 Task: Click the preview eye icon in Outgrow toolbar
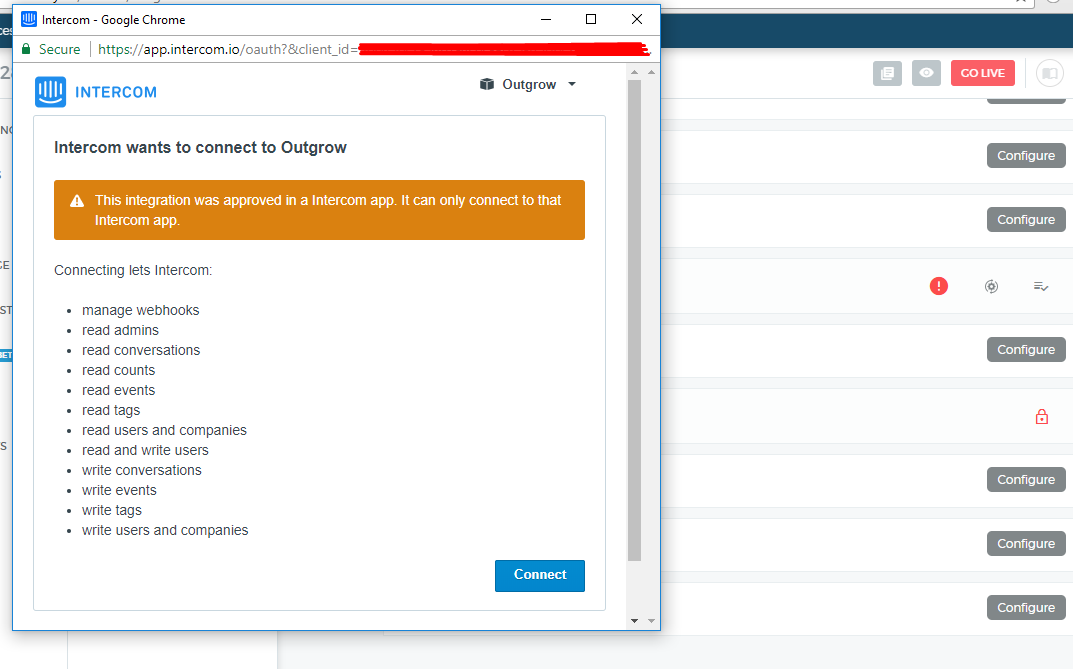coord(927,73)
